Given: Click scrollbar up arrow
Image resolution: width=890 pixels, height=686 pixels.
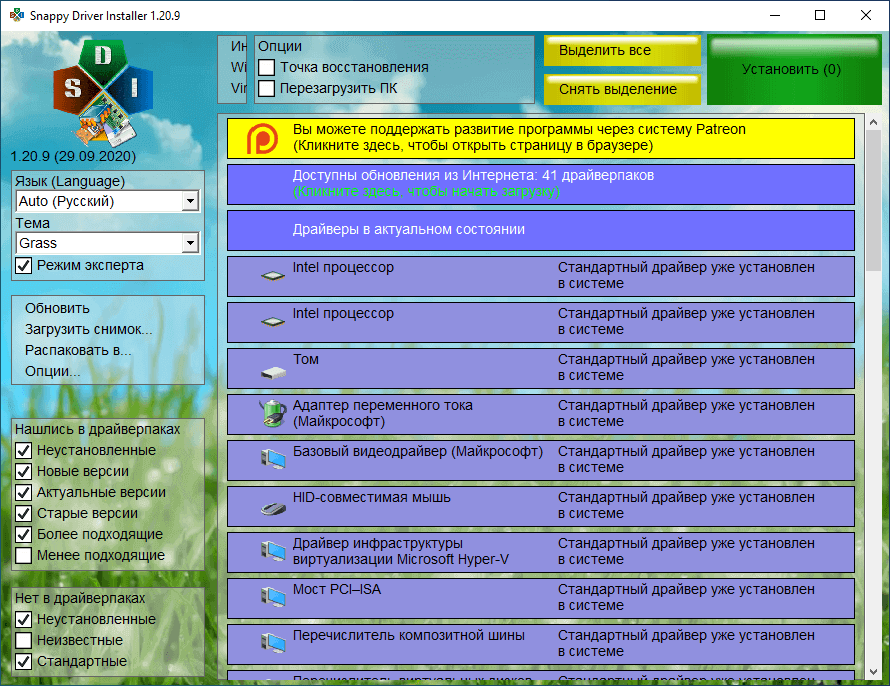Looking at the screenshot, I should (874, 122).
